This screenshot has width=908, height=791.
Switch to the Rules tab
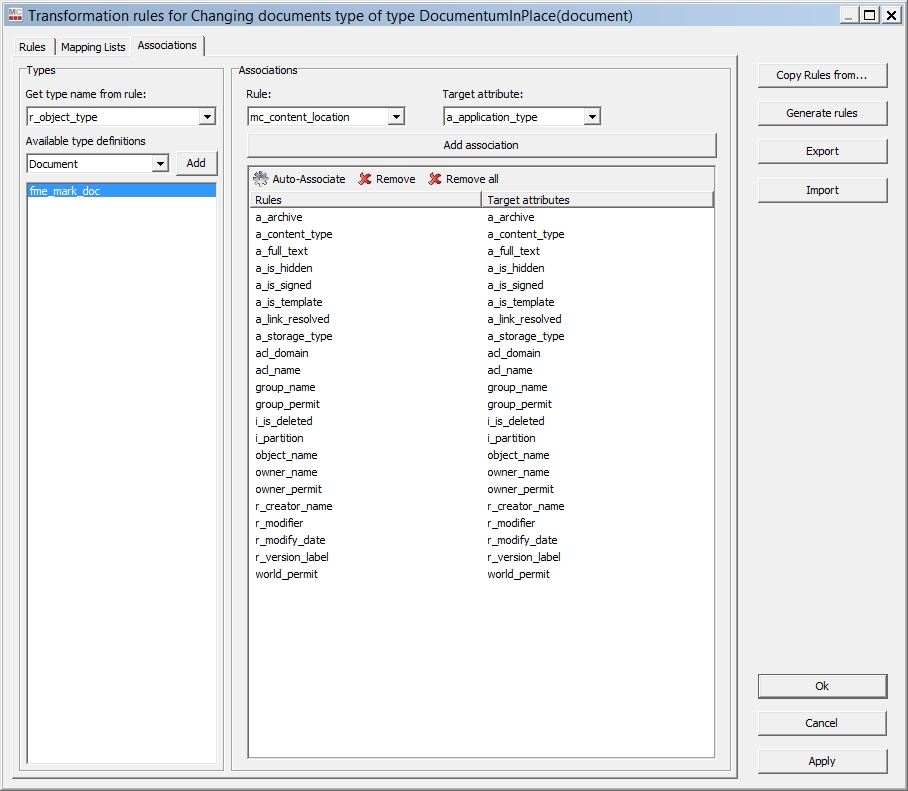pos(32,47)
